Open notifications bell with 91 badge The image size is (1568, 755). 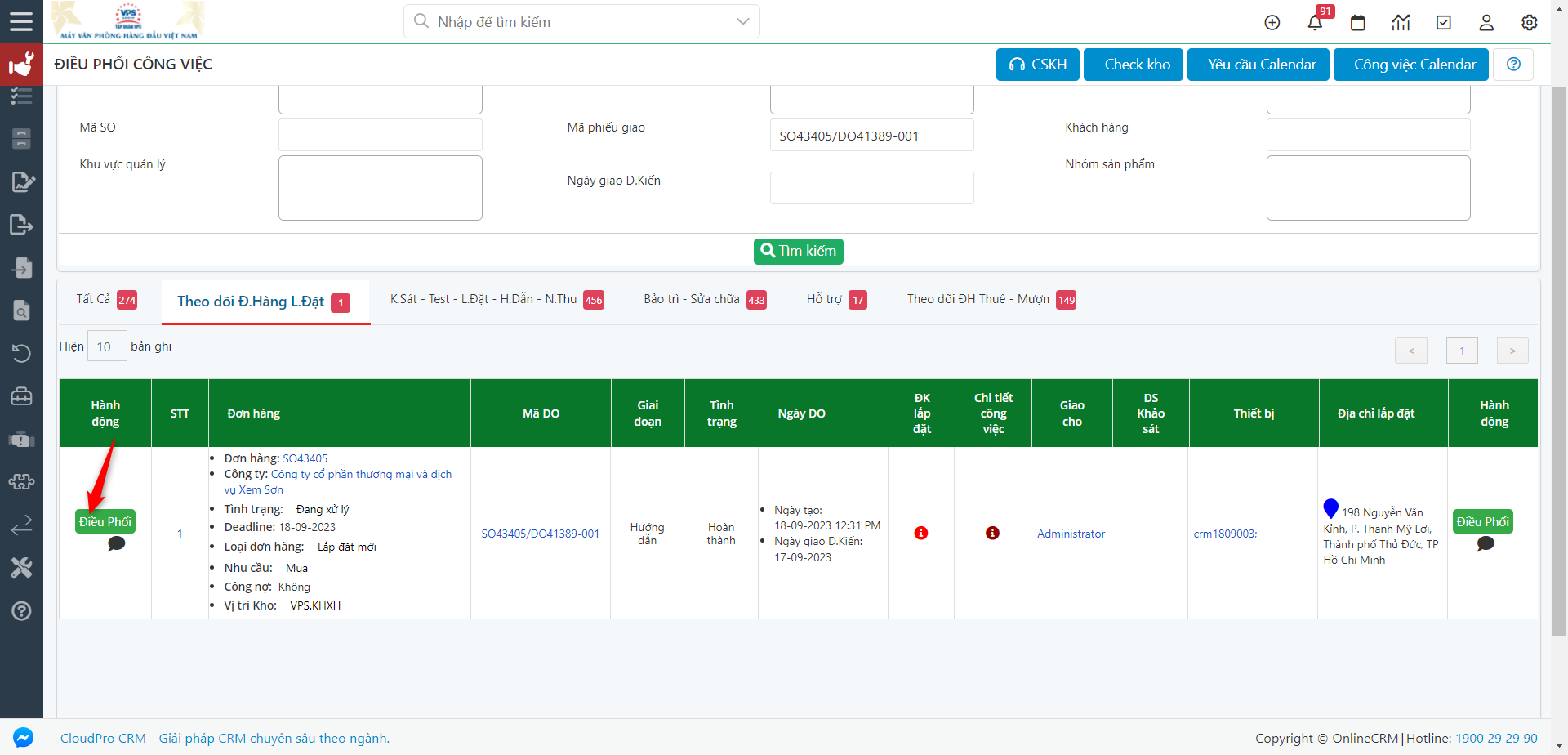(1316, 21)
